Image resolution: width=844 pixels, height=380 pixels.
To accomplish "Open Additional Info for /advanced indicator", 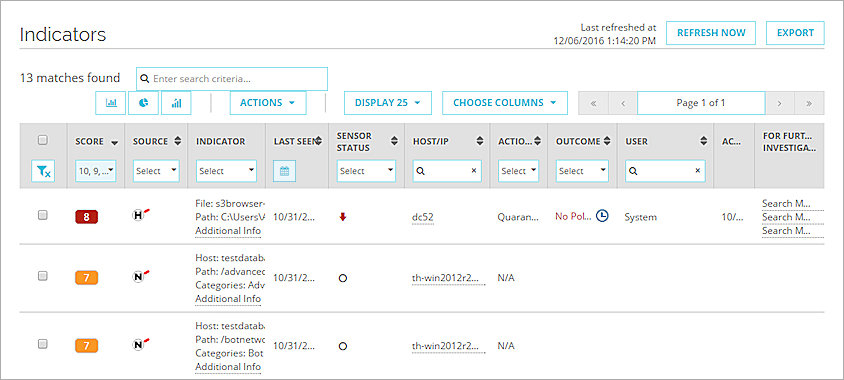I will pyautogui.click(x=228, y=299).
